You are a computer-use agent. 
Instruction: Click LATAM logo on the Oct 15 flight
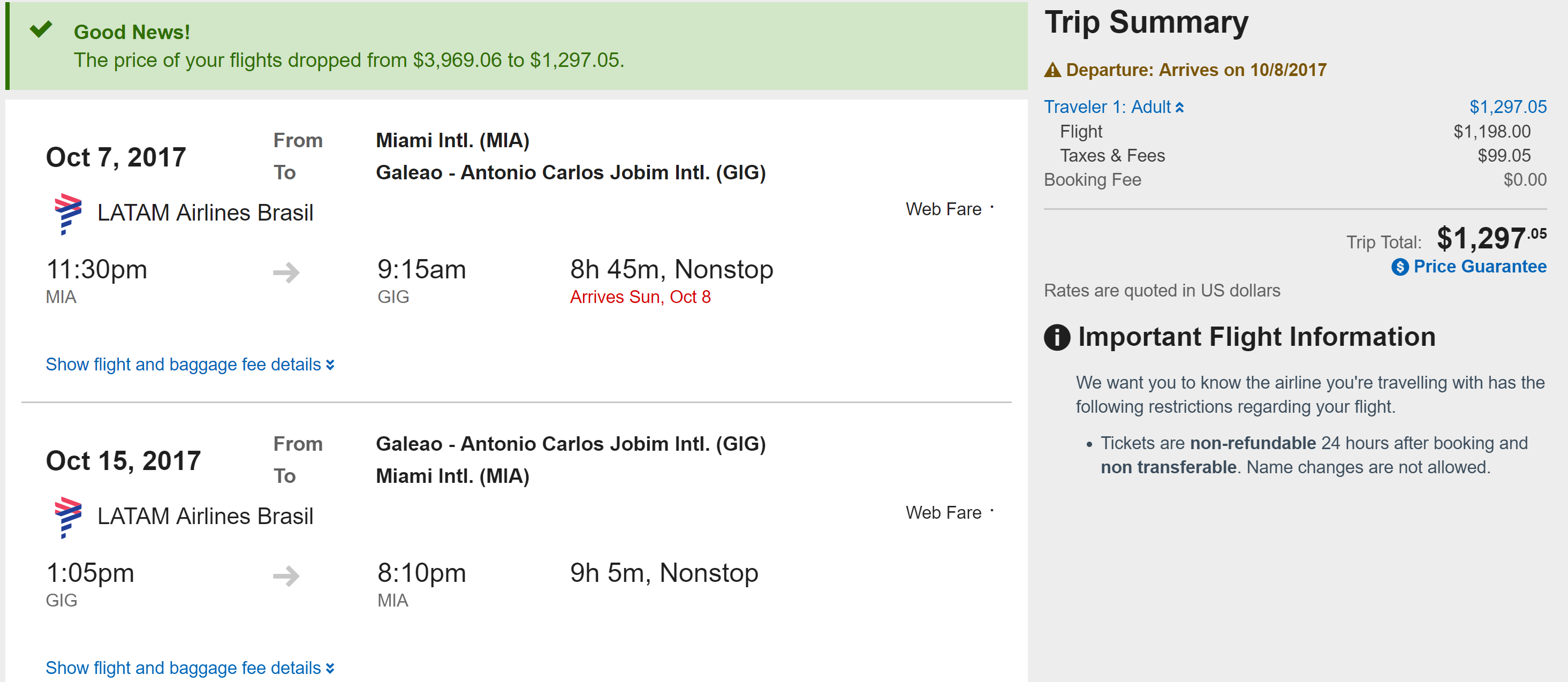(67, 517)
